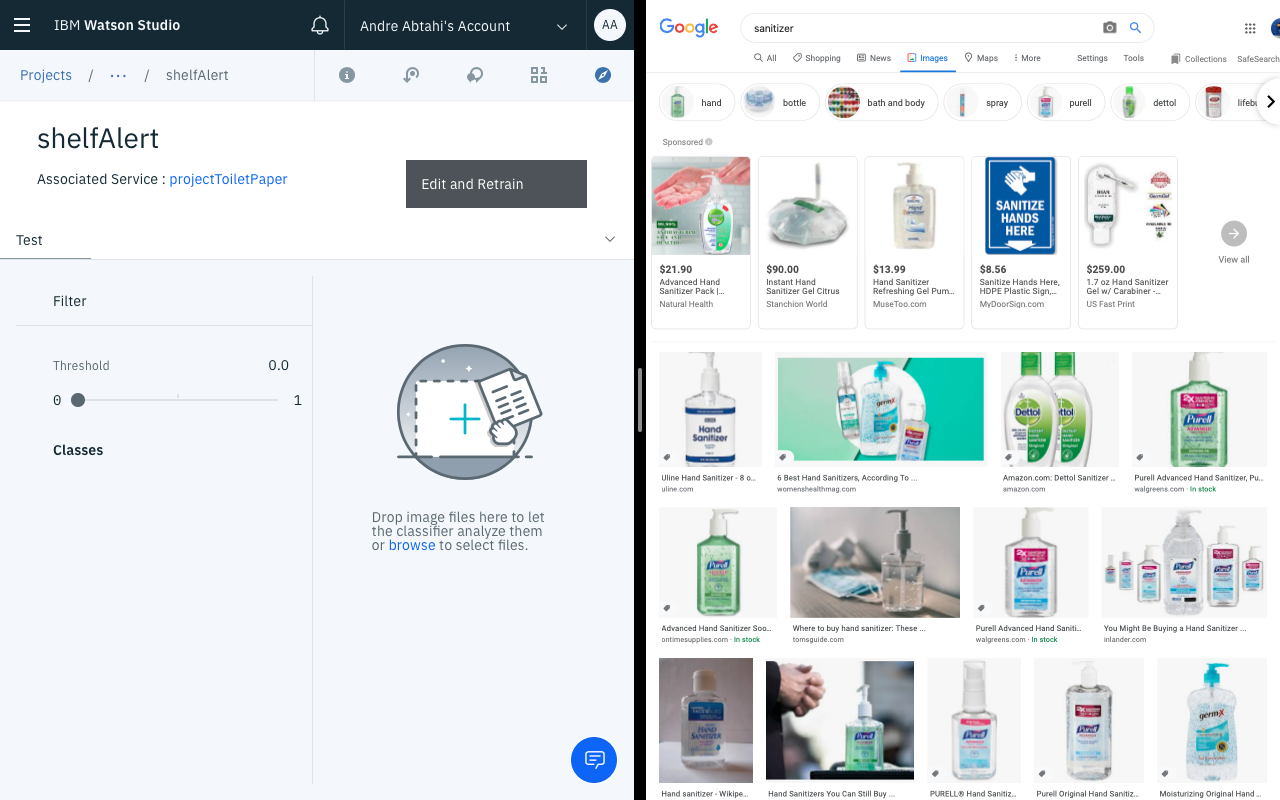Screen dimensions: 1280x800
Task: Switch to Google News tab
Action: (874, 58)
